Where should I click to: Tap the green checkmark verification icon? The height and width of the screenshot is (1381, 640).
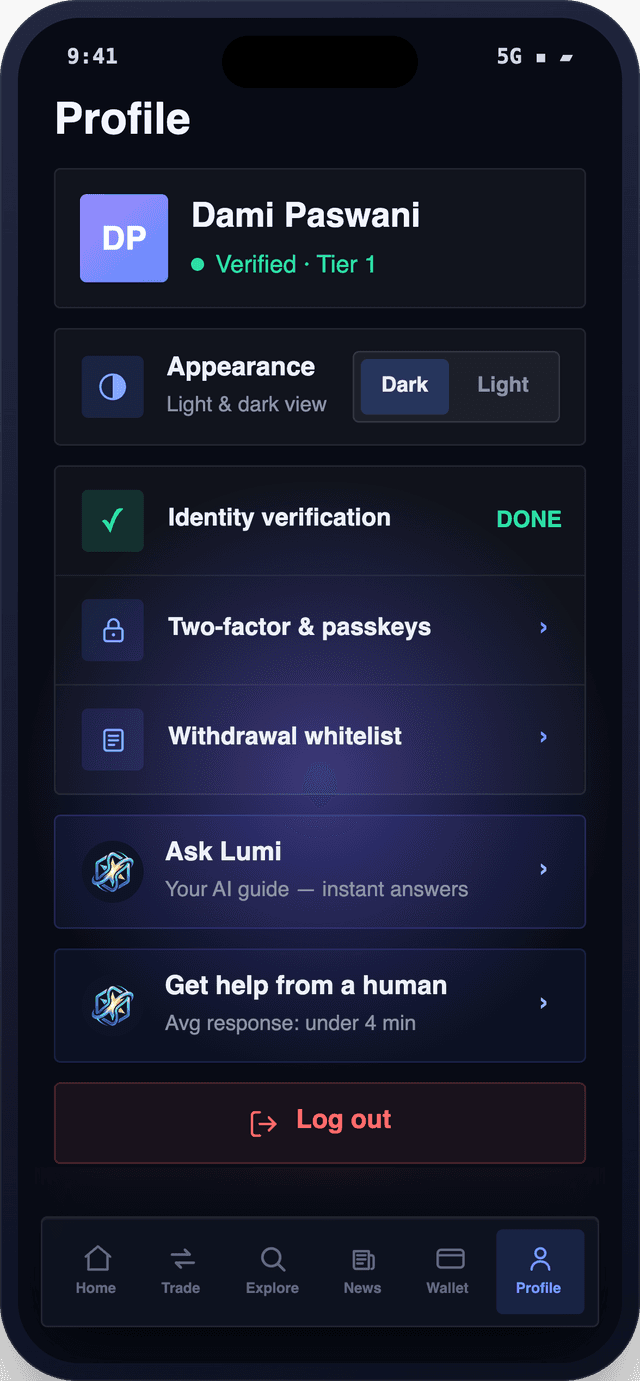(x=113, y=520)
